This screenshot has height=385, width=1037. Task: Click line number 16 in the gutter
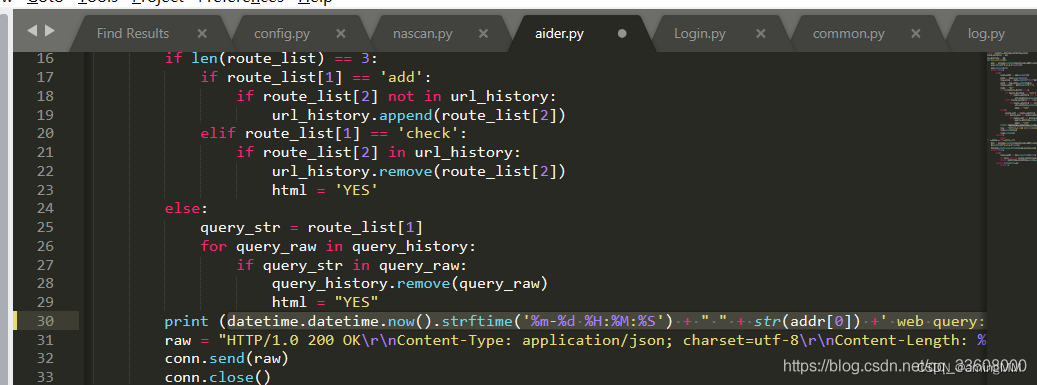[x=45, y=58]
